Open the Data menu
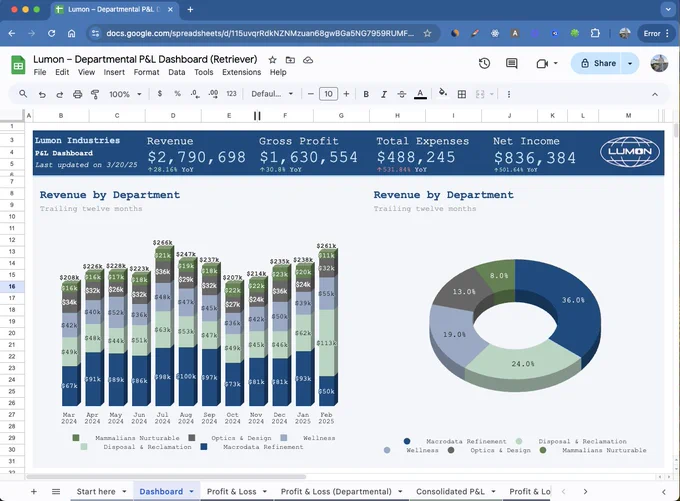The image size is (680, 501). click(x=177, y=72)
